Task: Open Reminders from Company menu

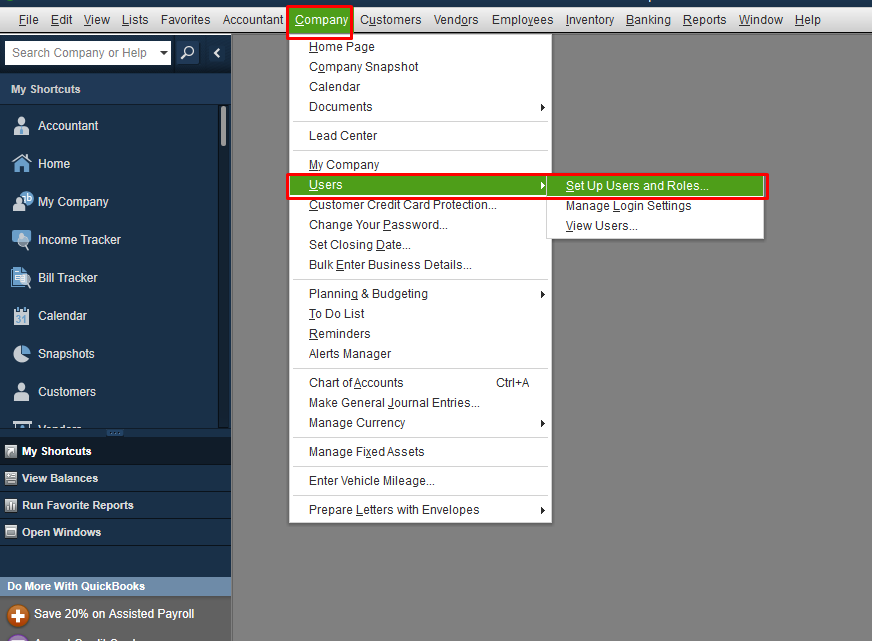Action: click(420, 334)
